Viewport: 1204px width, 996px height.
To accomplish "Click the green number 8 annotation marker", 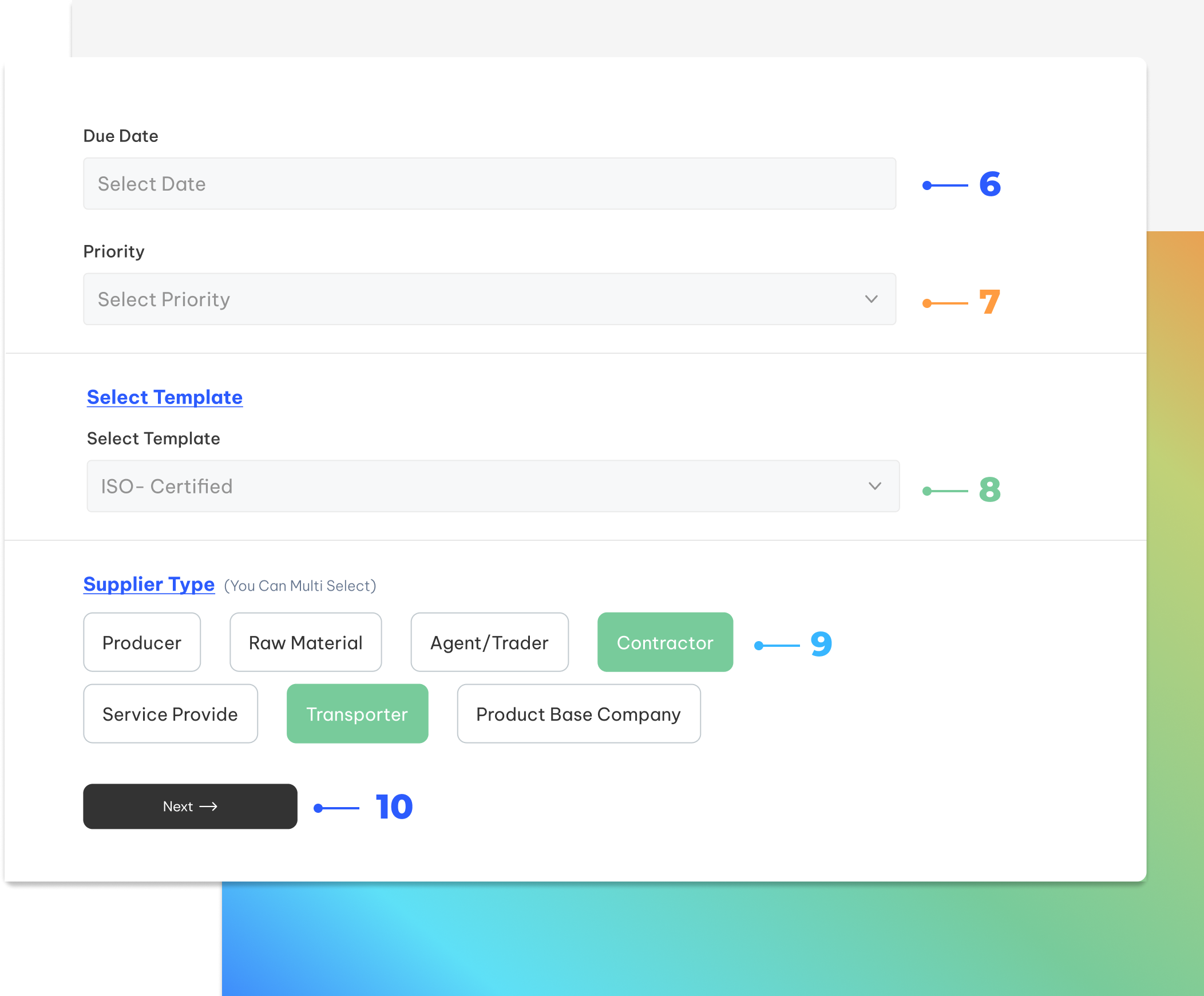I will point(989,489).
